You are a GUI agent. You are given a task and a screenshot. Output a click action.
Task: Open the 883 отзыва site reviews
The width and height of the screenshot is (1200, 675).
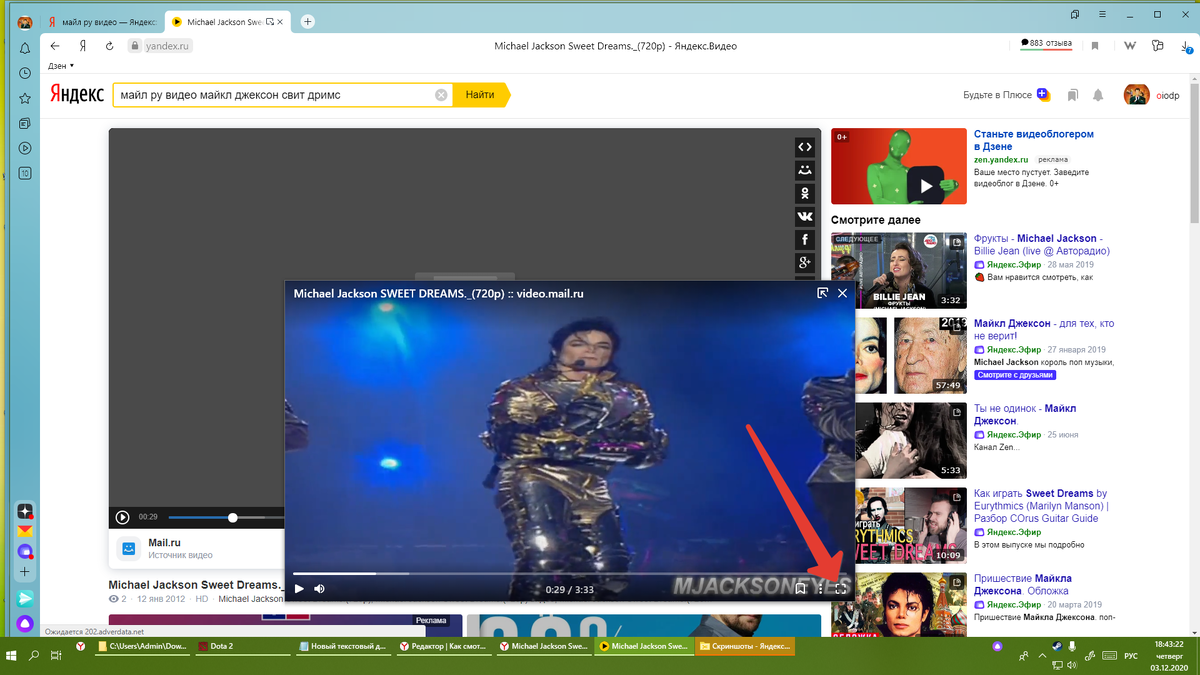pyautogui.click(x=1046, y=44)
